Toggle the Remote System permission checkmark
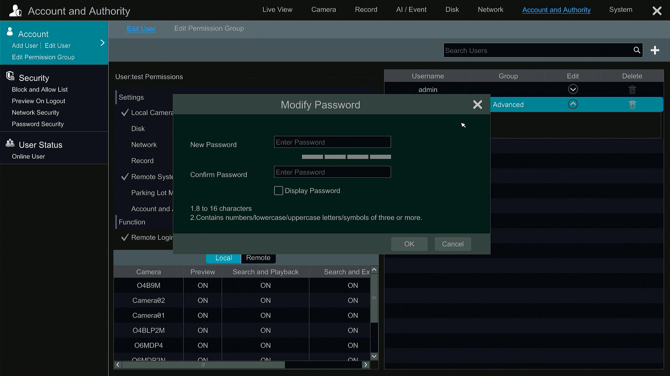 [x=125, y=176]
